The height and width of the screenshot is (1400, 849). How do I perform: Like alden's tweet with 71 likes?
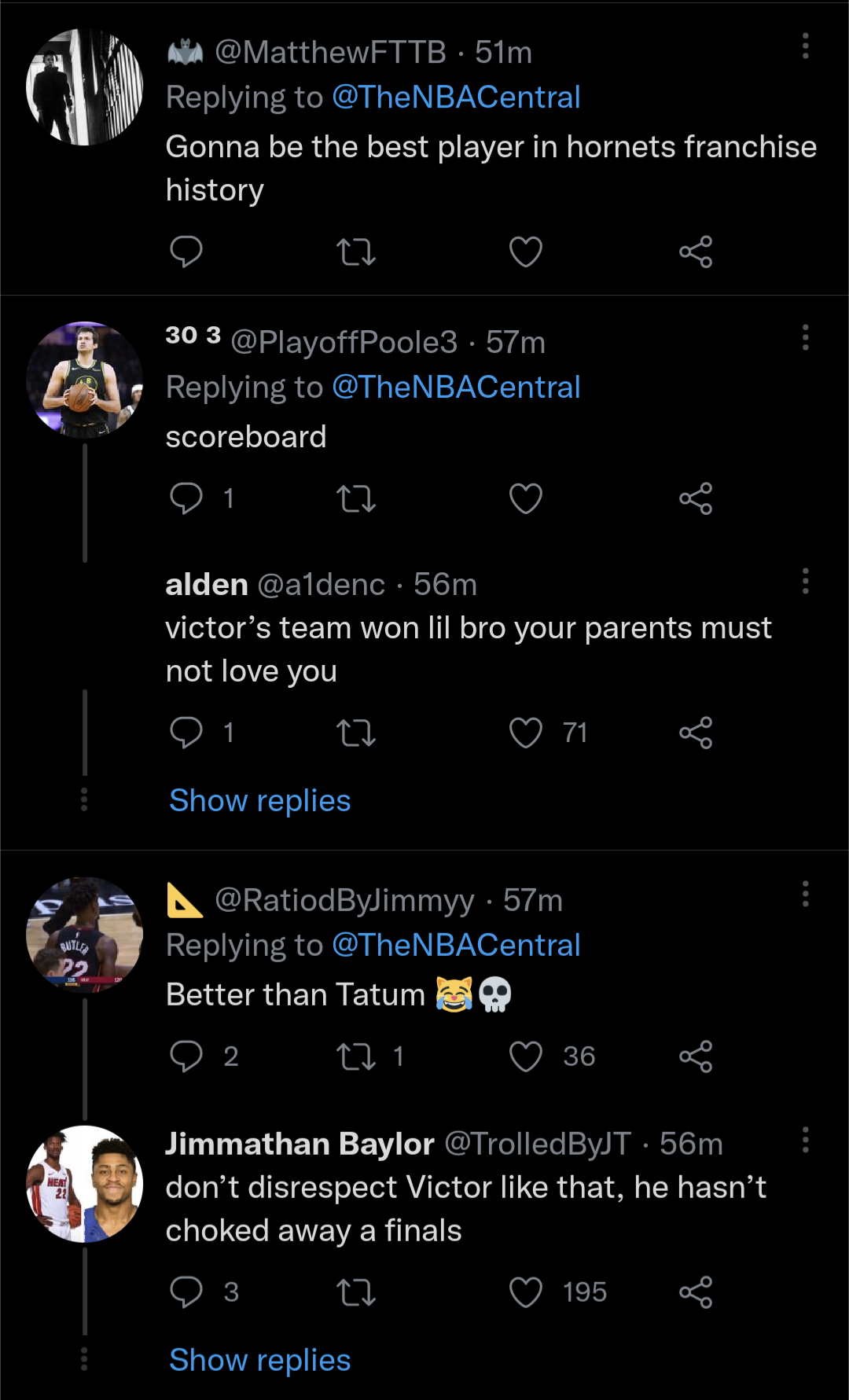click(525, 733)
